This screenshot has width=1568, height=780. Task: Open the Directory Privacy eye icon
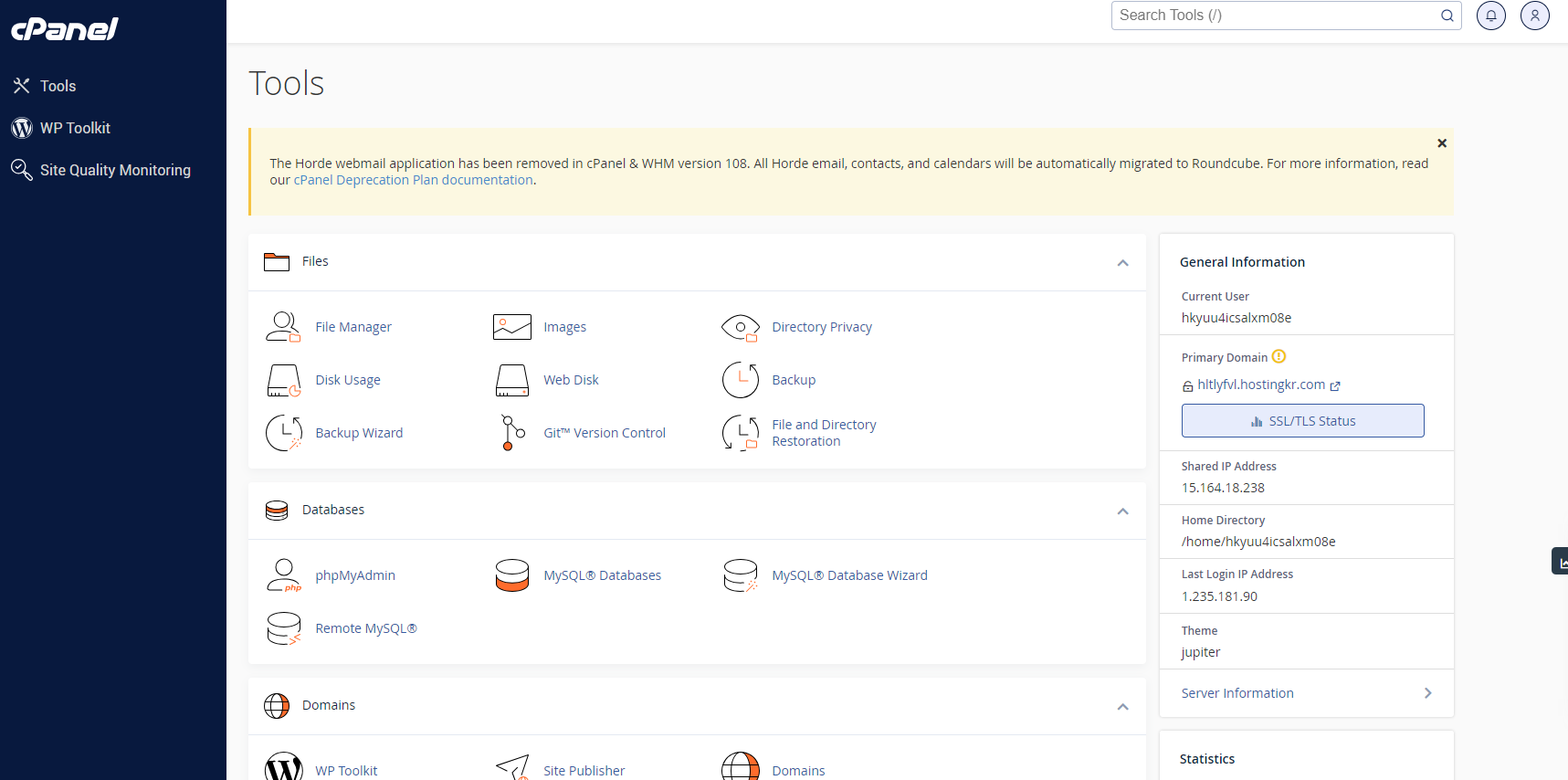click(x=741, y=327)
